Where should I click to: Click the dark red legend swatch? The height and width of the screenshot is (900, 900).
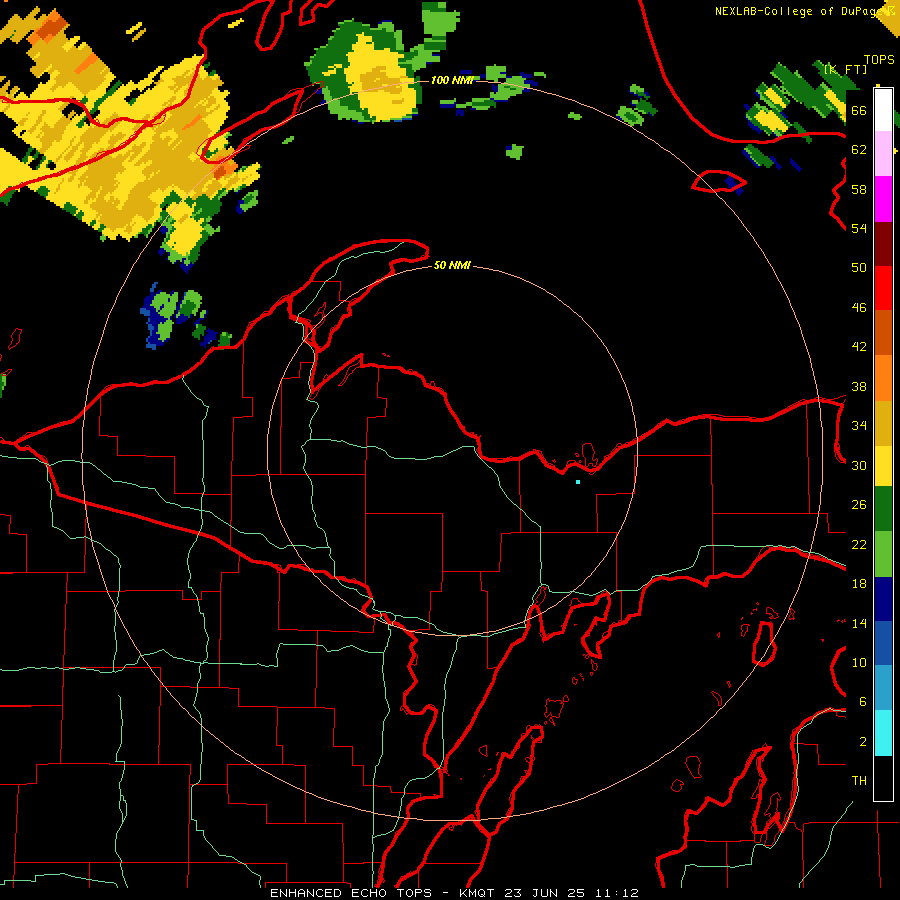[883, 244]
